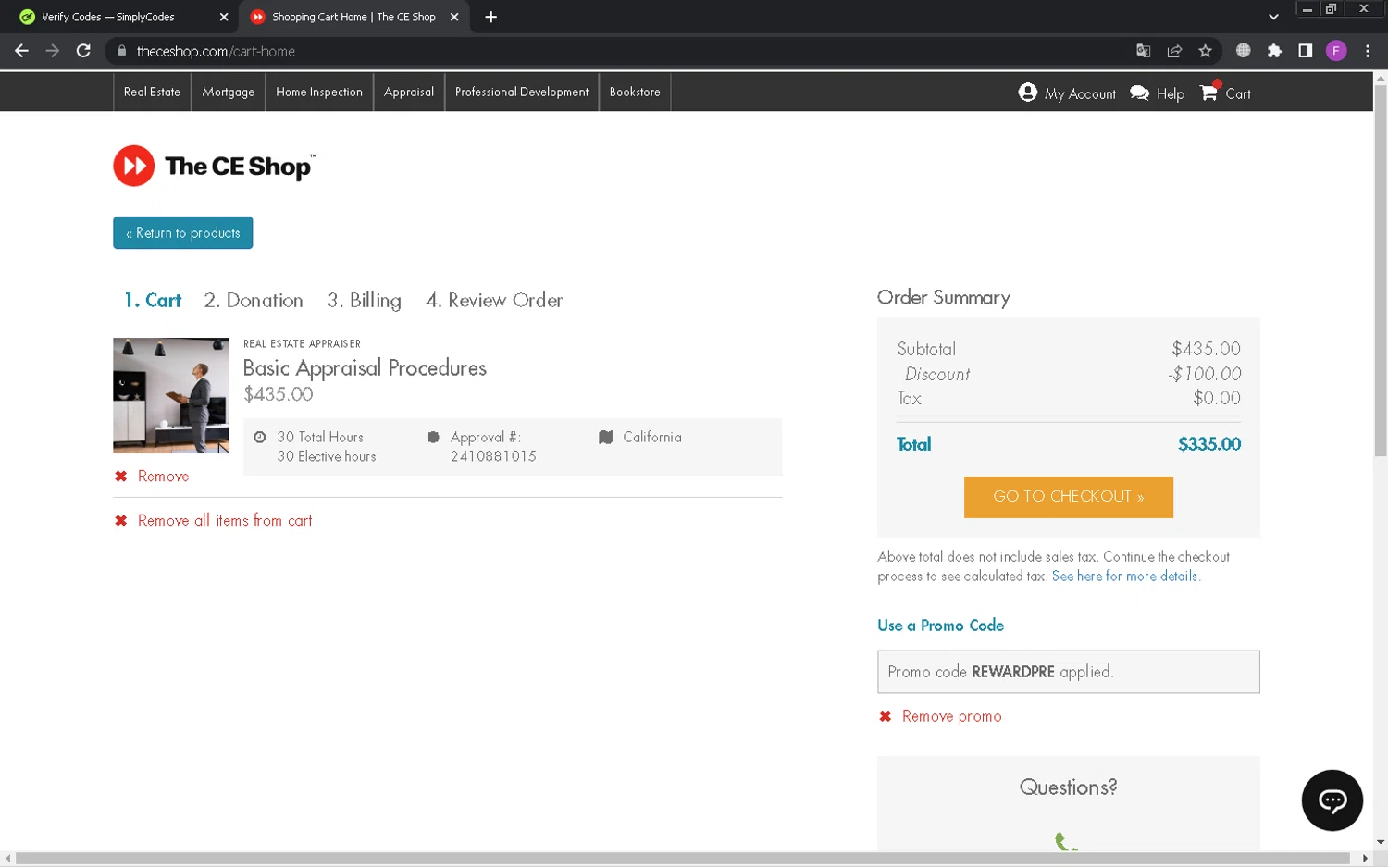The height and width of the screenshot is (868, 1388).
Task: Click the My Account user icon
Action: [1027, 93]
